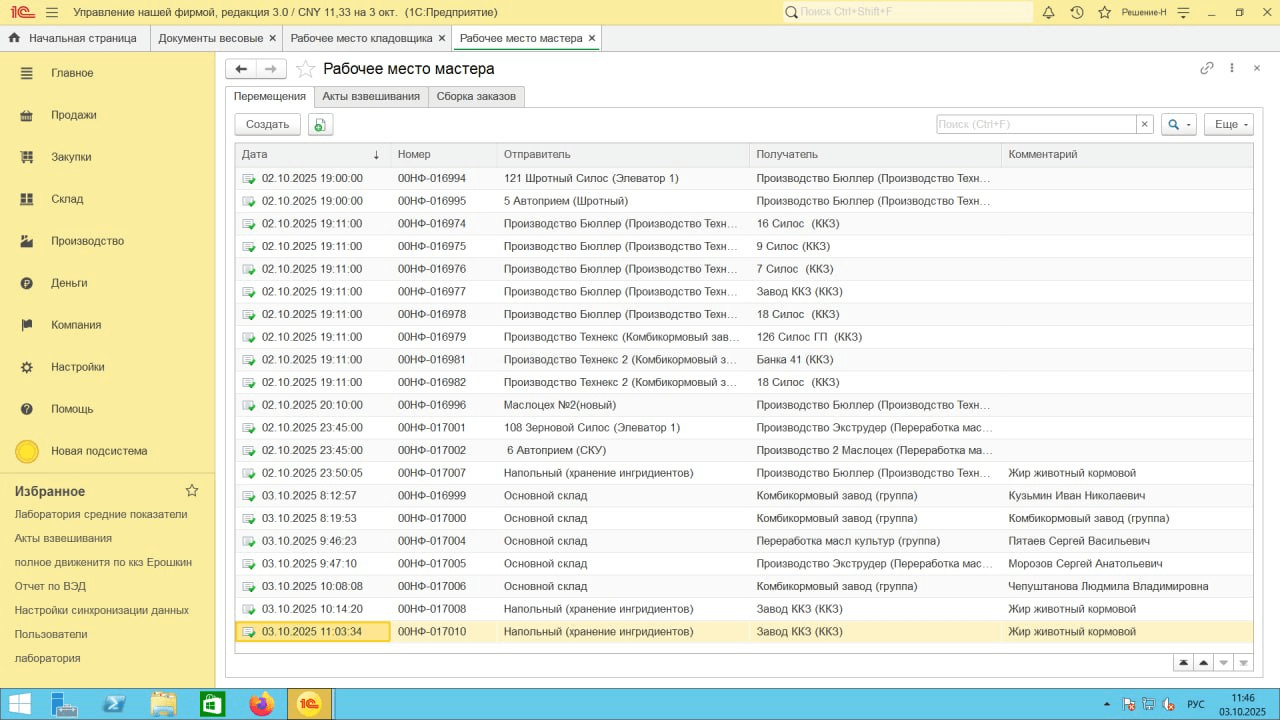Screen dimensions: 1280x720
Task: Copy link using the chain icon
Action: 1207,68
